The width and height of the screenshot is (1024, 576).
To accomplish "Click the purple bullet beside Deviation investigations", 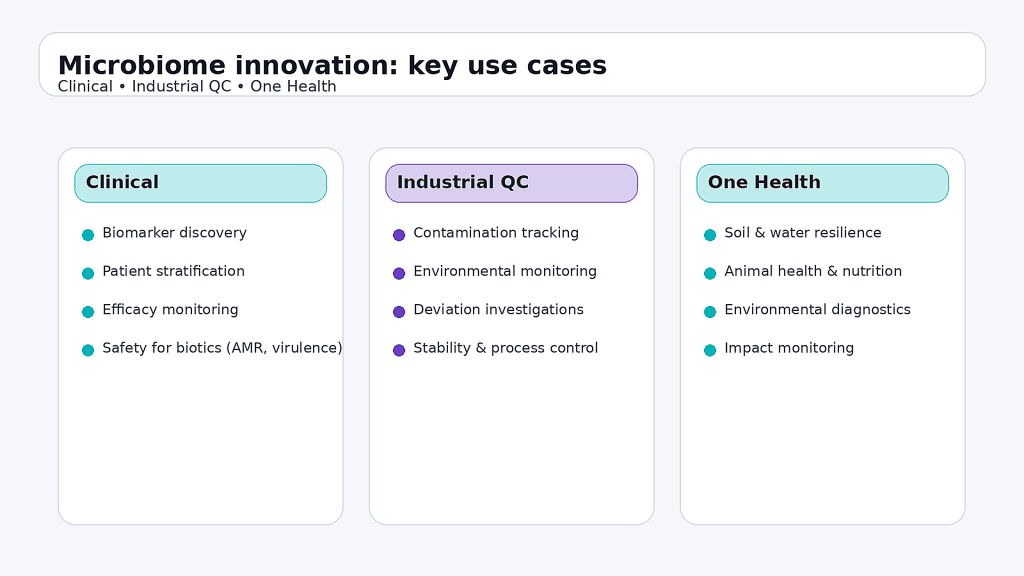I will coord(399,312).
